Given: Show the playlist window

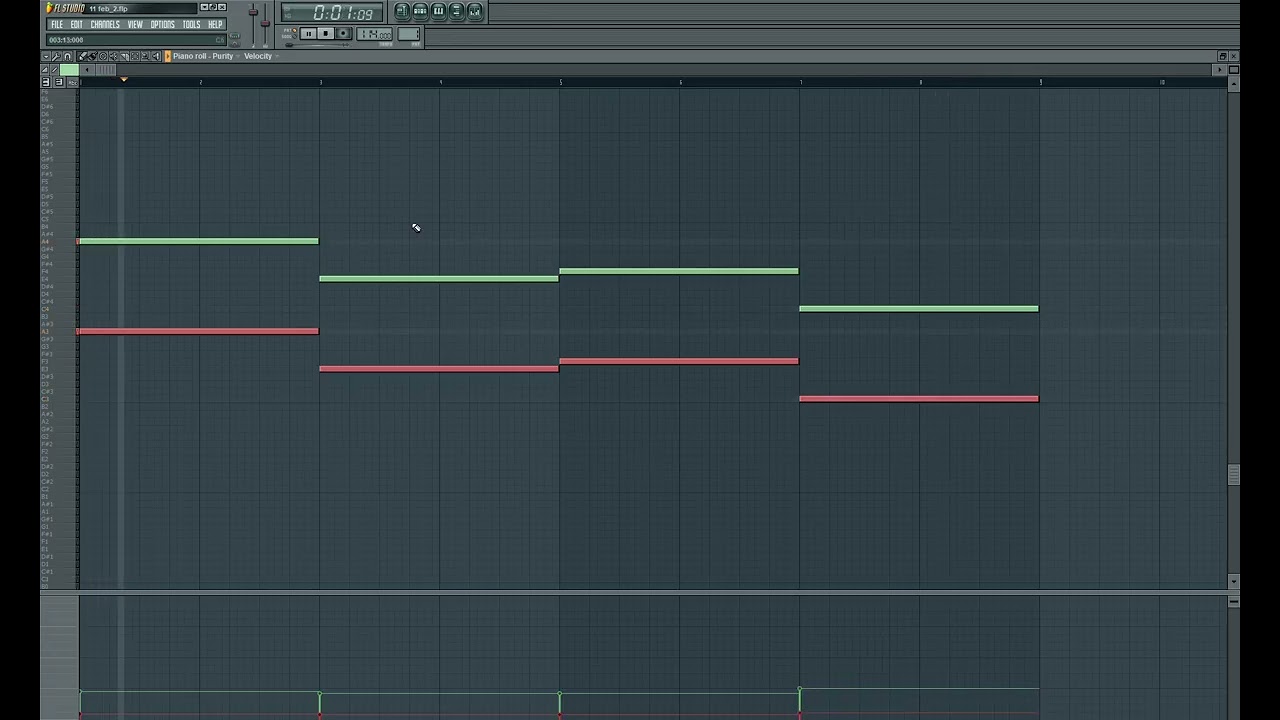Looking at the screenshot, I should coord(402,11).
